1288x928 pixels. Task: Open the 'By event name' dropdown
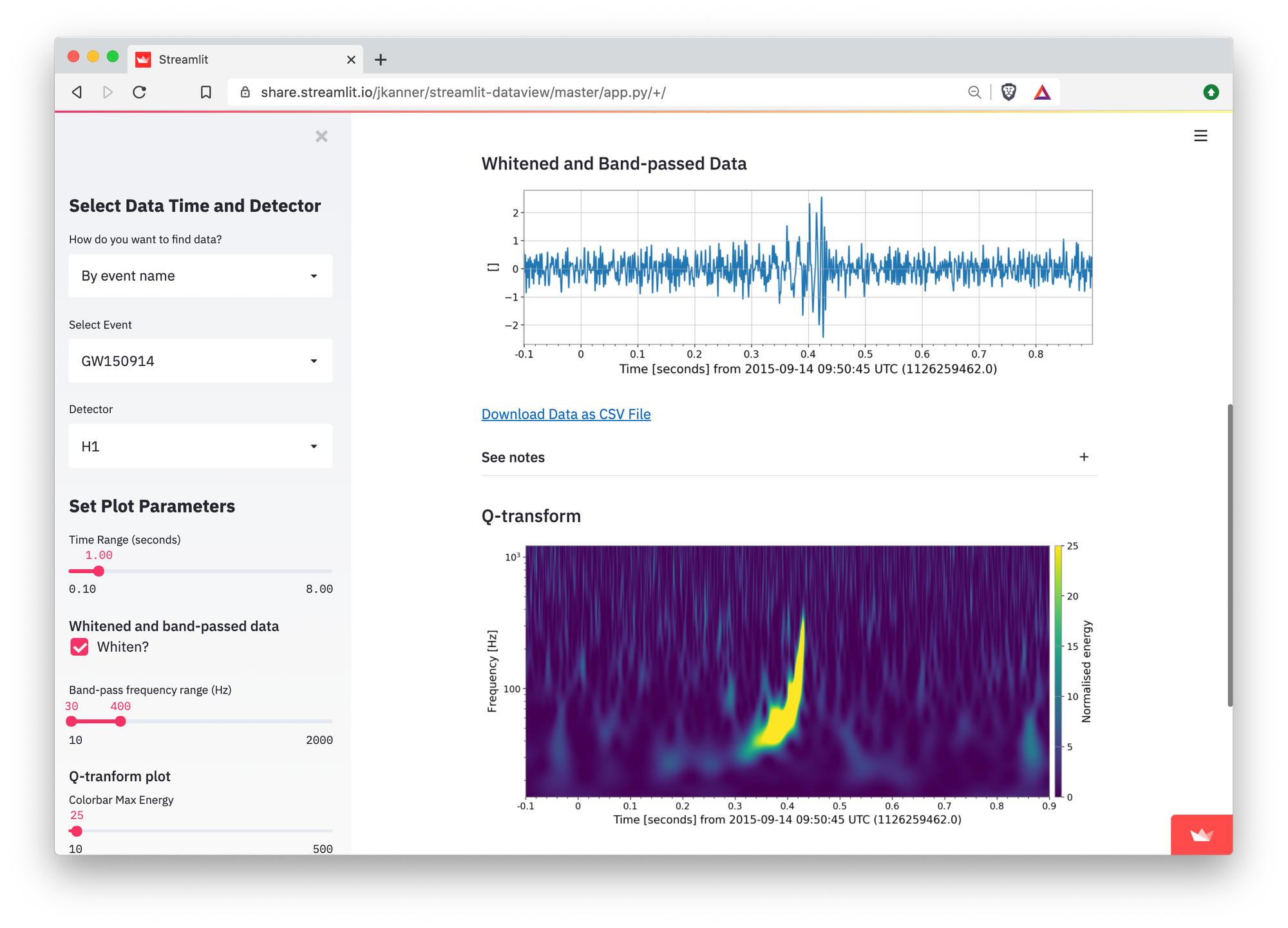(200, 276)
